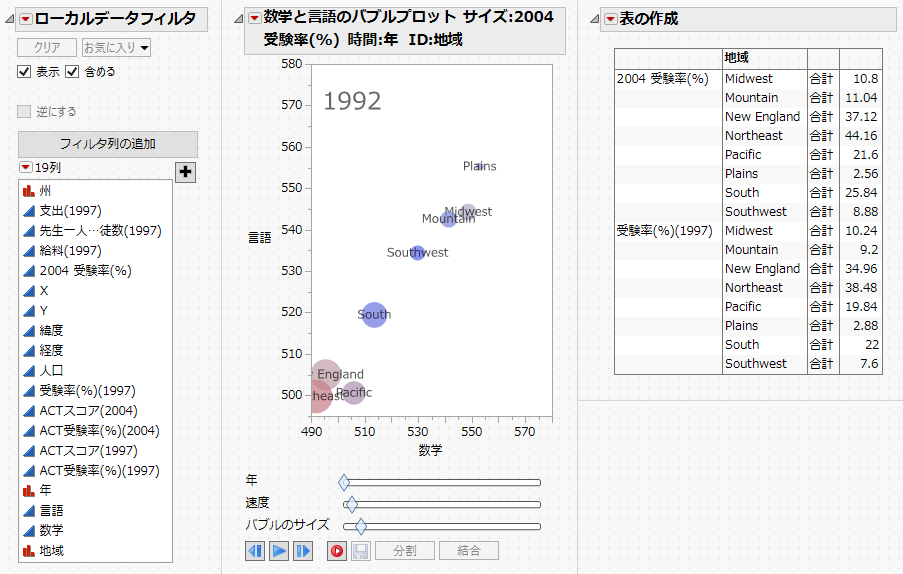Select 2004 受験率(%) in column list
The height and width of the screenshot is (574, 903).
click(85, 271)
